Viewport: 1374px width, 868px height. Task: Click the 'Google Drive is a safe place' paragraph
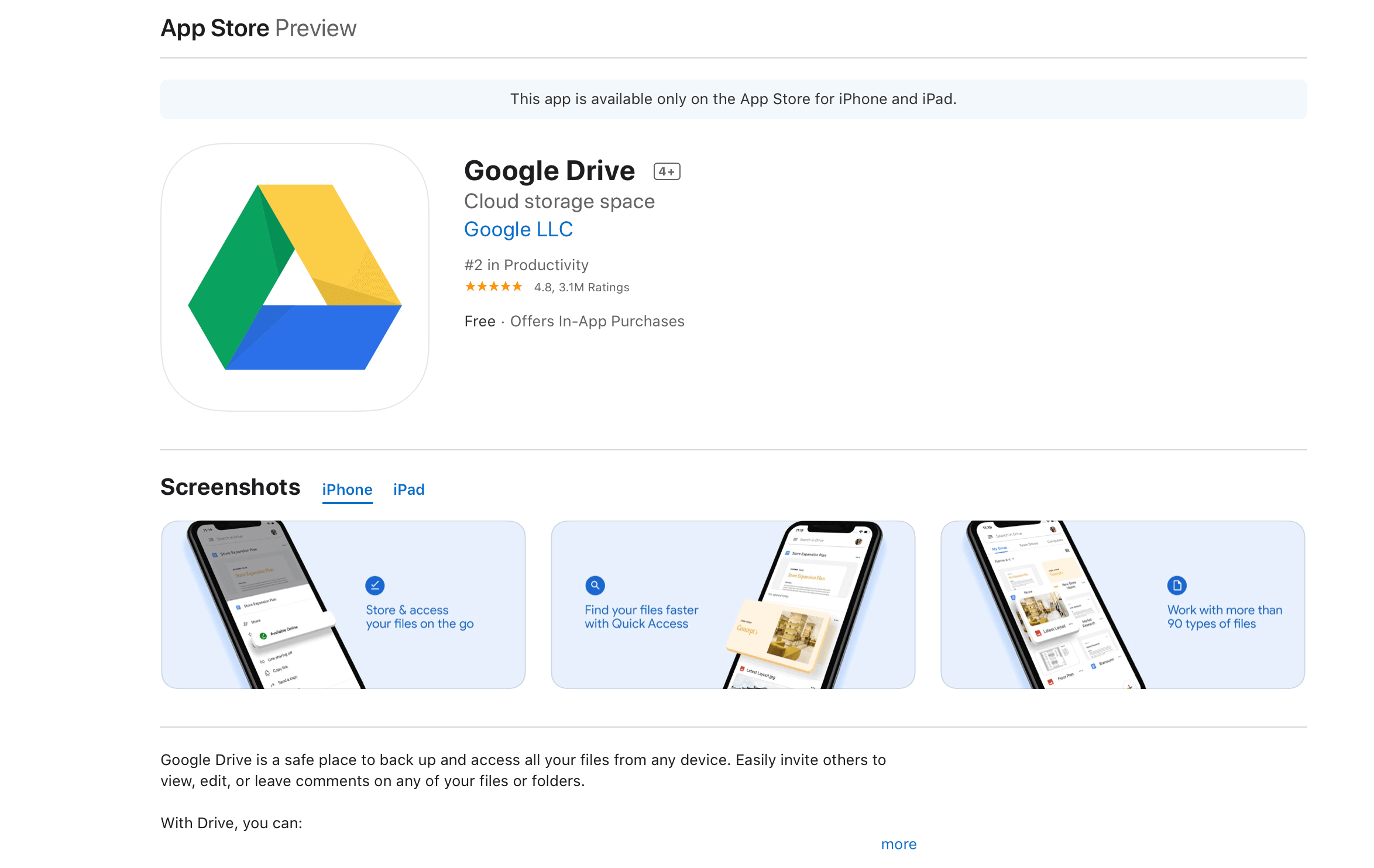pyautogui.click(x=524, y=770)
